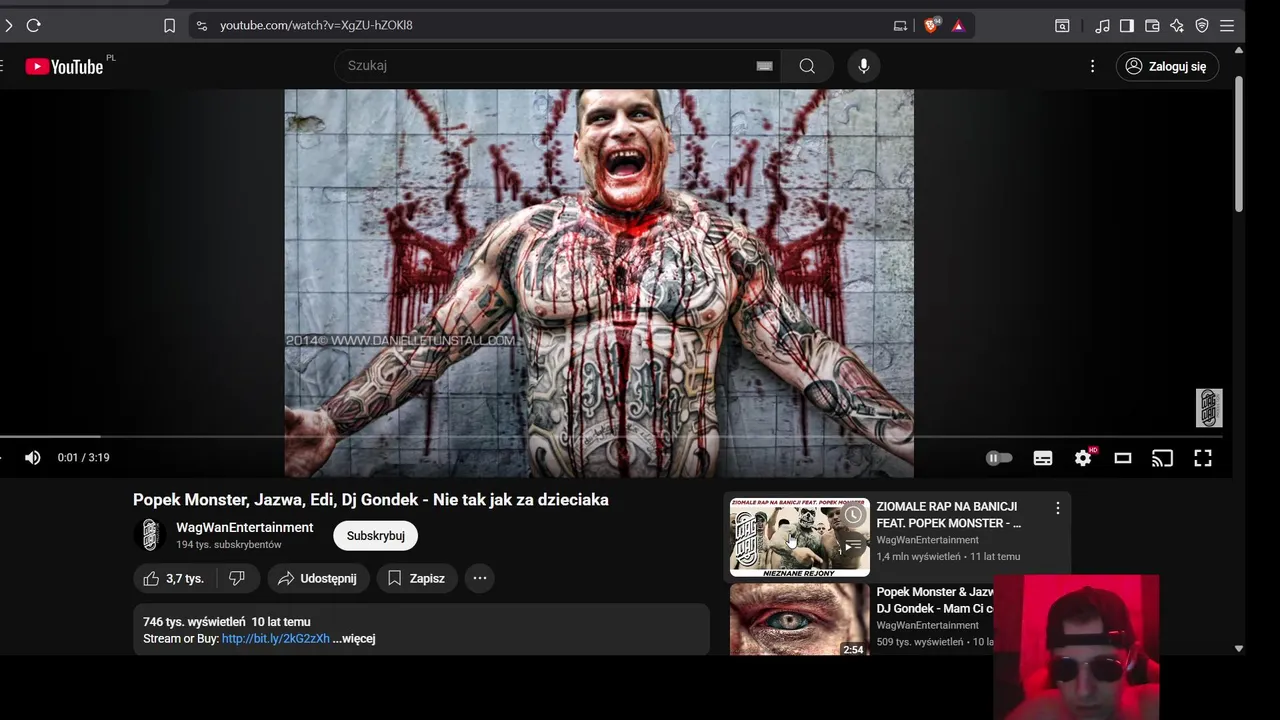1280x720 pixels.
Task: Enter full screen mode
Action: pyautogui.click(x=1203, y=458)
